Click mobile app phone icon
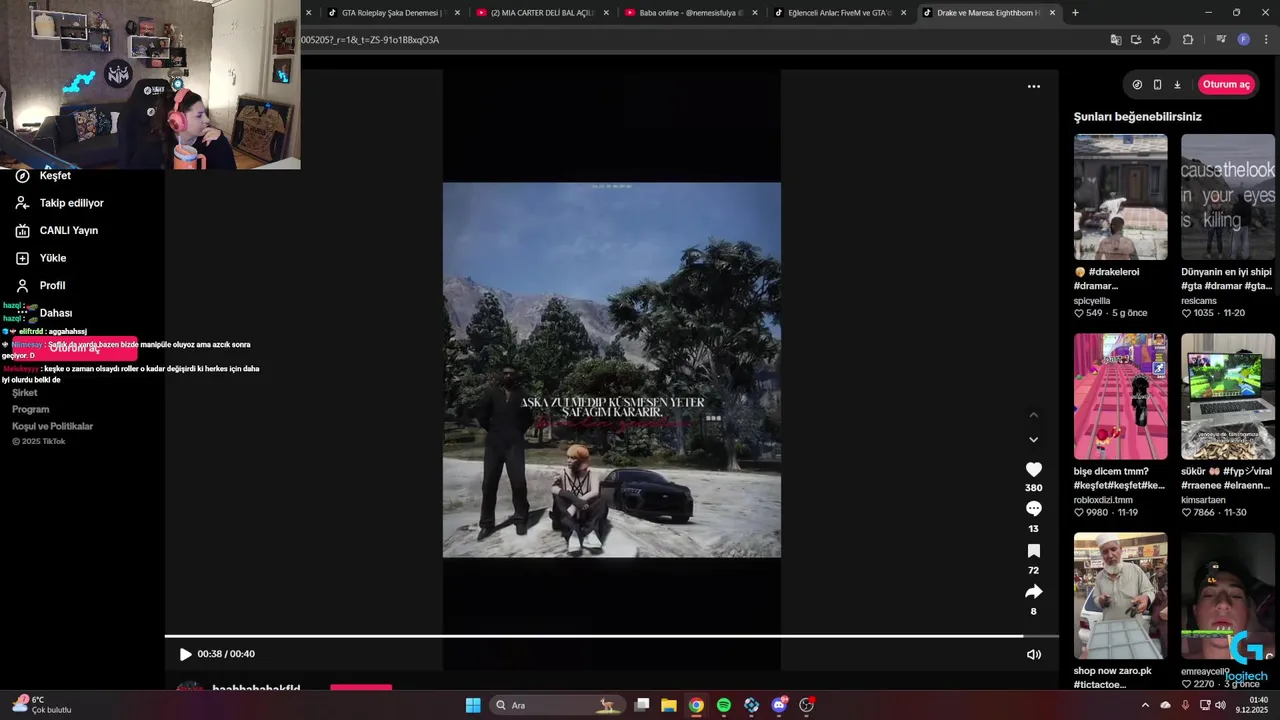1280x720 pixels. 1157,85
